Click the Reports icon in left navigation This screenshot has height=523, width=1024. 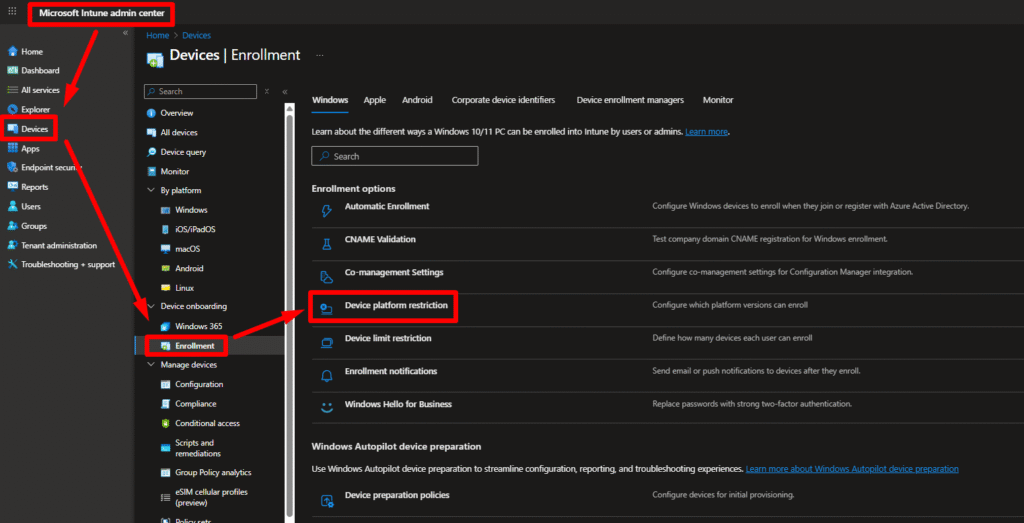pyautogui.click(x=12, y=187)
